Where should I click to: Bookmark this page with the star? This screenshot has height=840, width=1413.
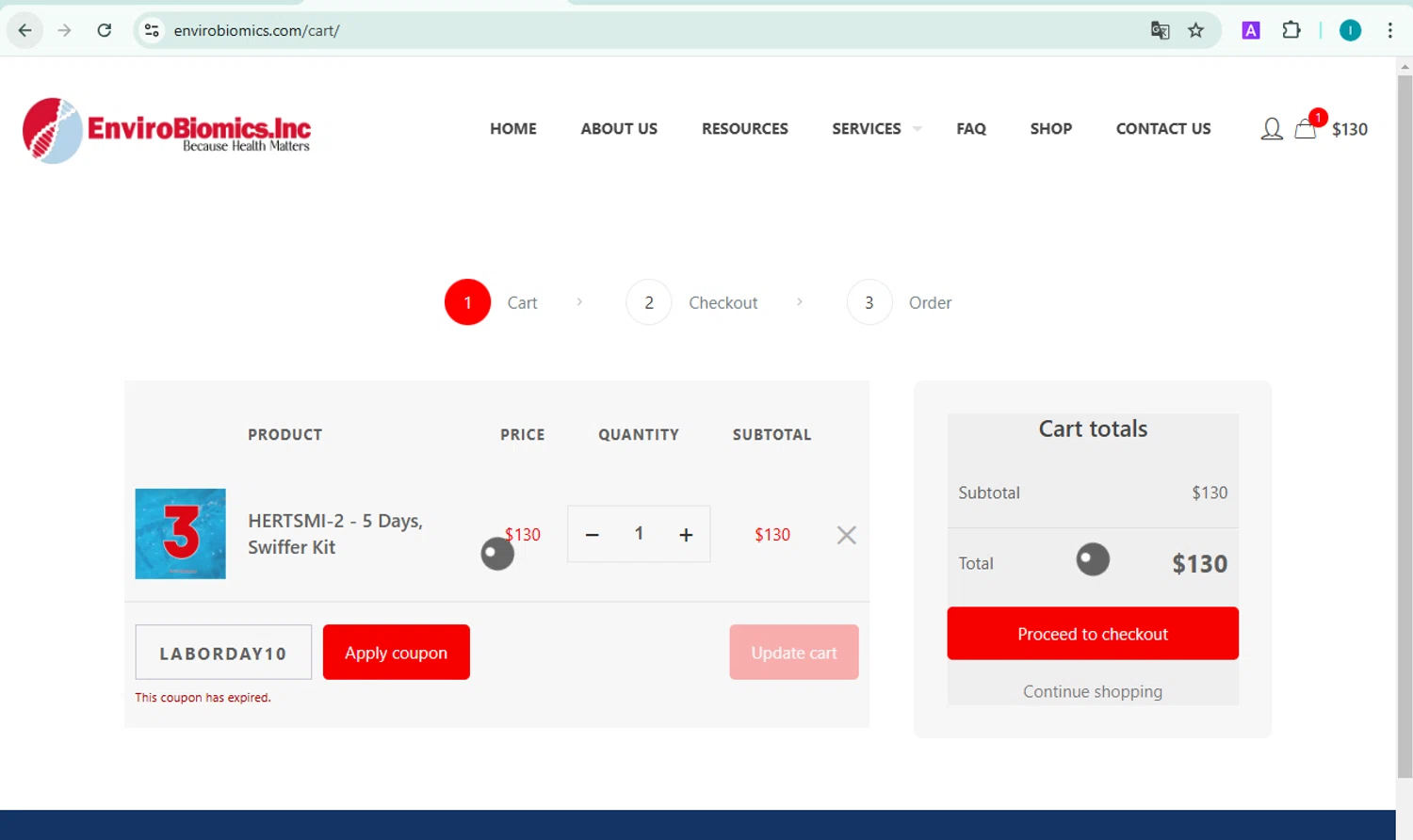1196,30
